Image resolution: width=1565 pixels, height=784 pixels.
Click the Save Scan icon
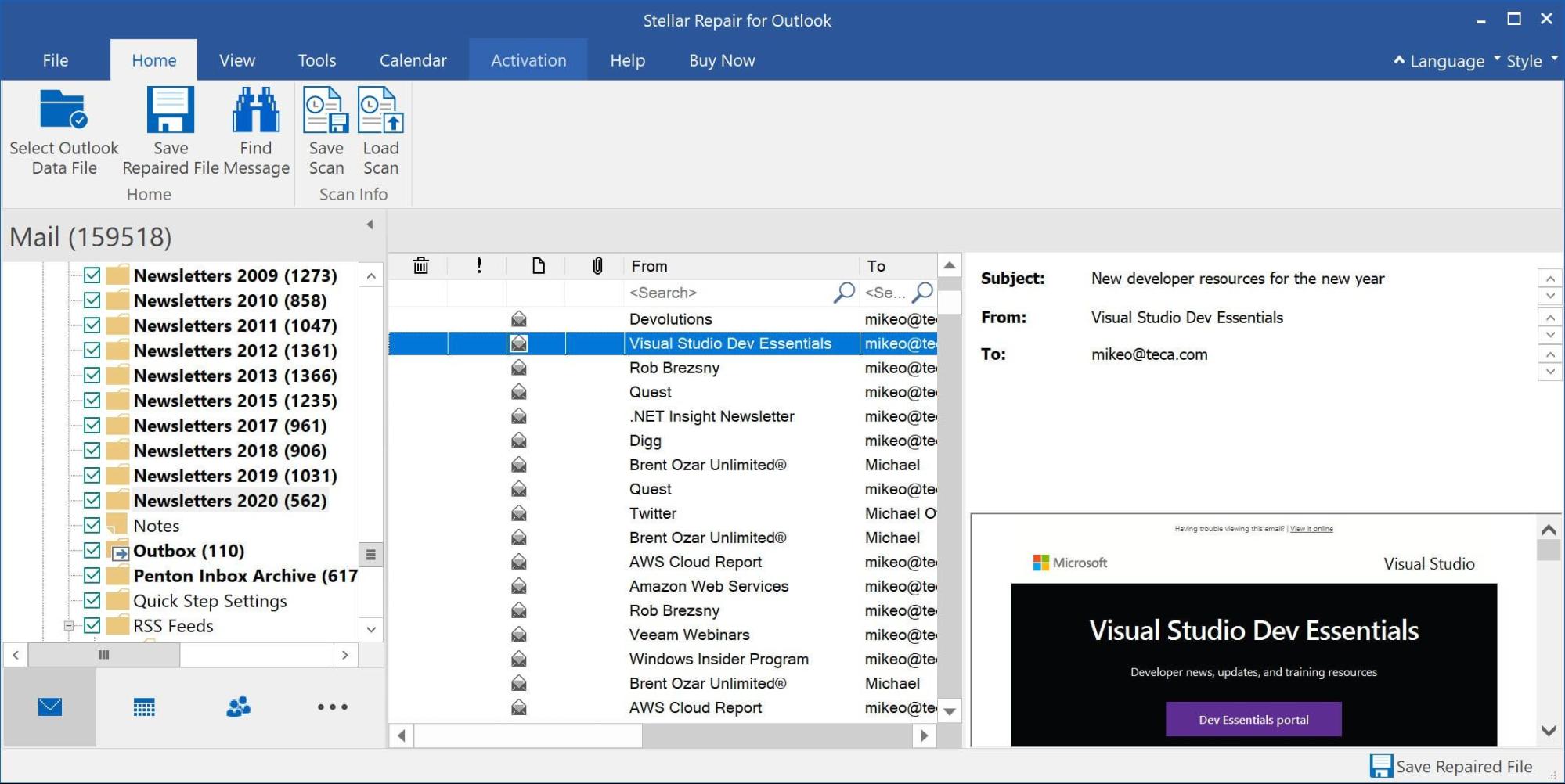(326, 110)
